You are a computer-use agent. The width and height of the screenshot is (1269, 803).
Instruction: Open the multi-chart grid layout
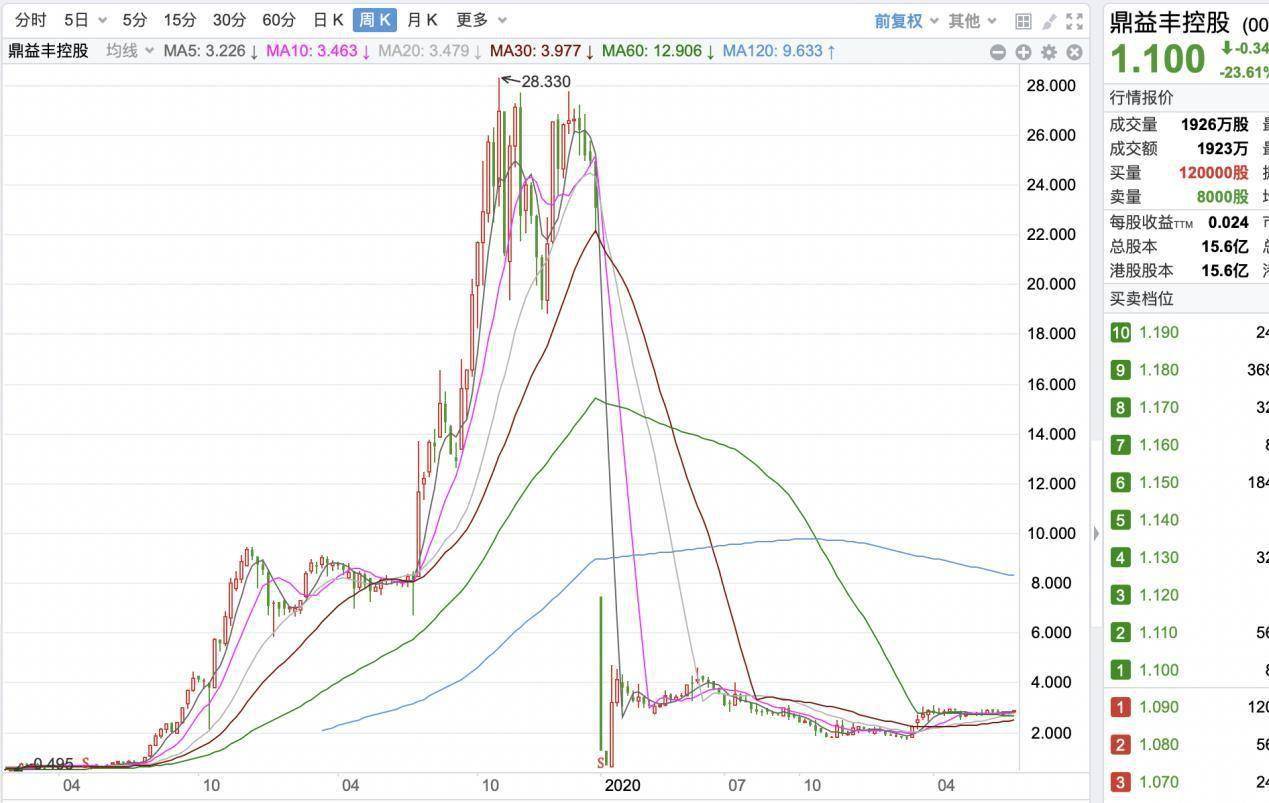click(x=1023, y=20)
